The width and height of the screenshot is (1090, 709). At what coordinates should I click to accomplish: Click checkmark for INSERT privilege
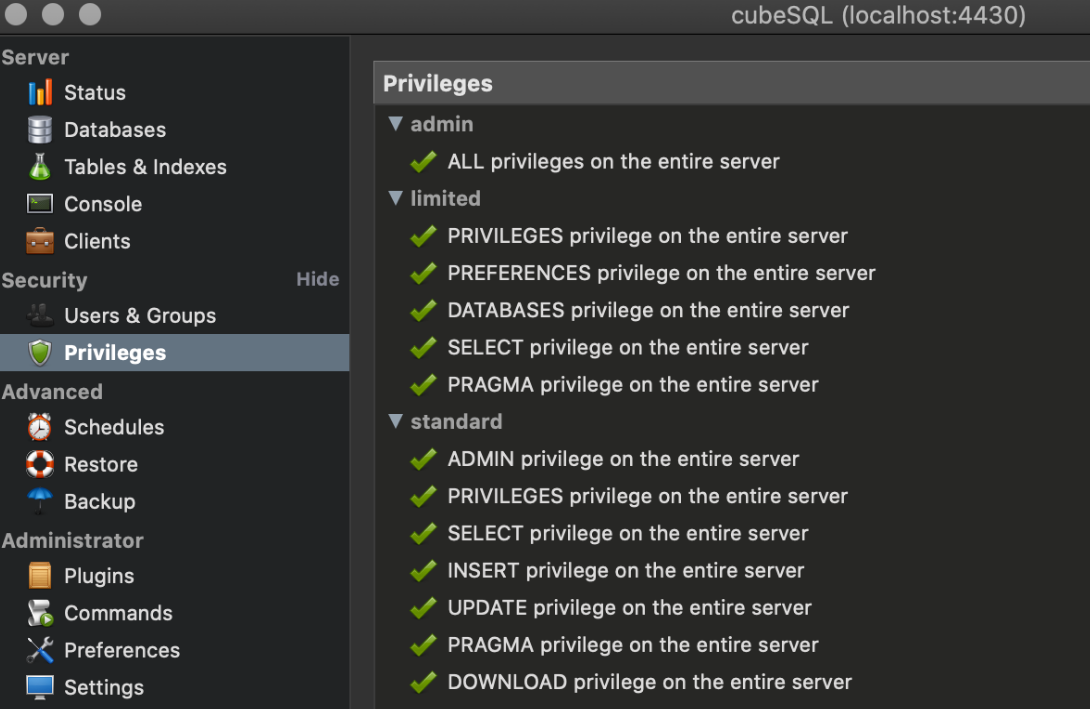tap(423, 571)
